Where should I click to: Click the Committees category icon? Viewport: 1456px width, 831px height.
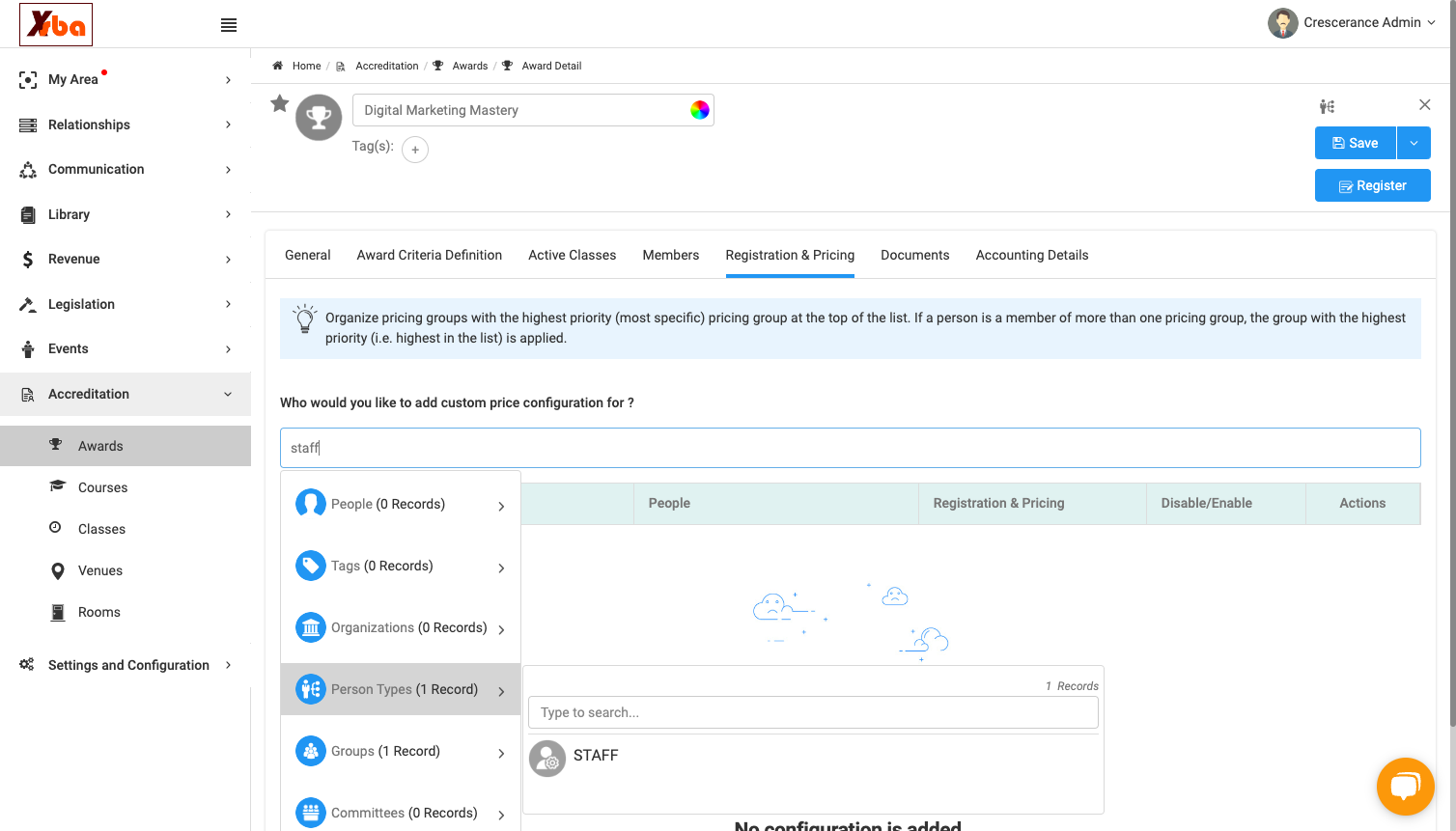311,813
